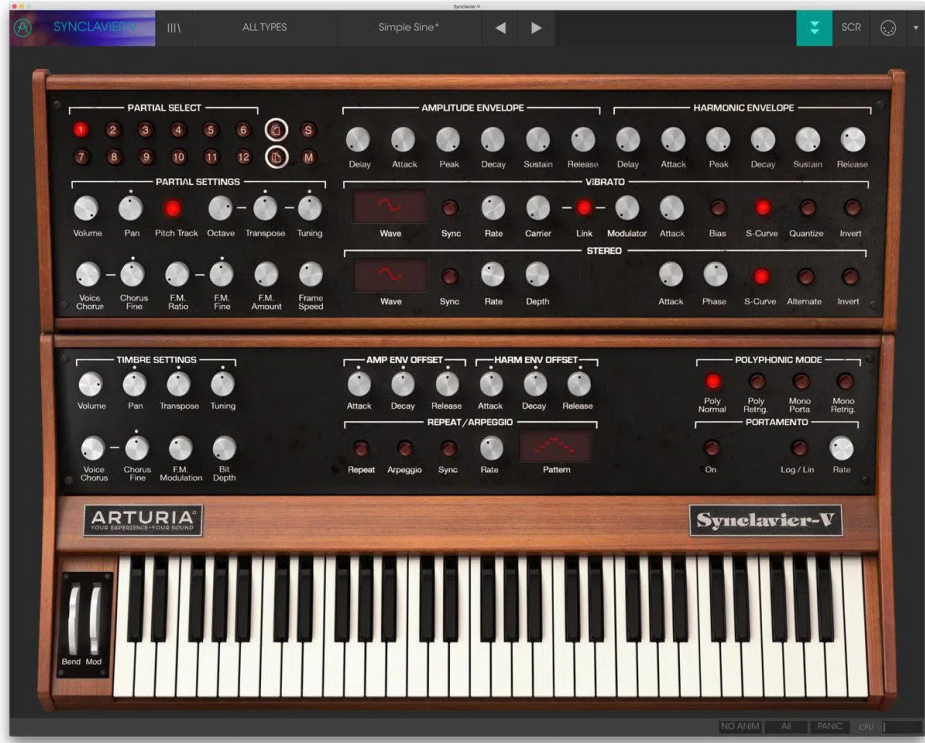925x743 pixels.
Task: Open the All MIDI channel selector
Action: (786, 726)
